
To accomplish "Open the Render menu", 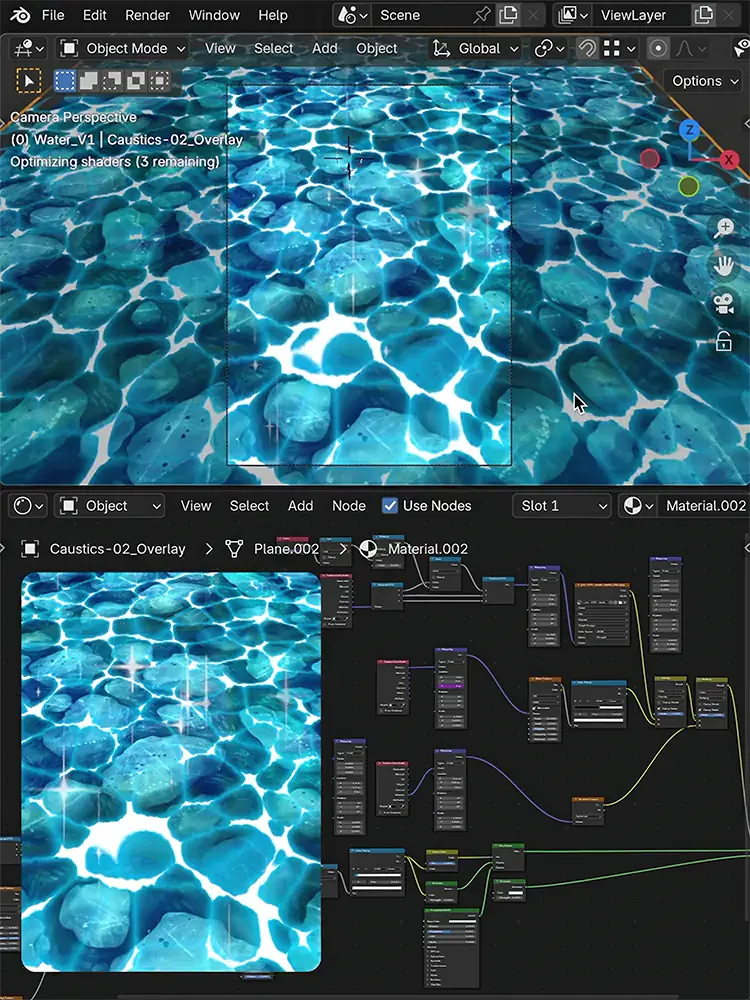I will click(x=147, y=15).
